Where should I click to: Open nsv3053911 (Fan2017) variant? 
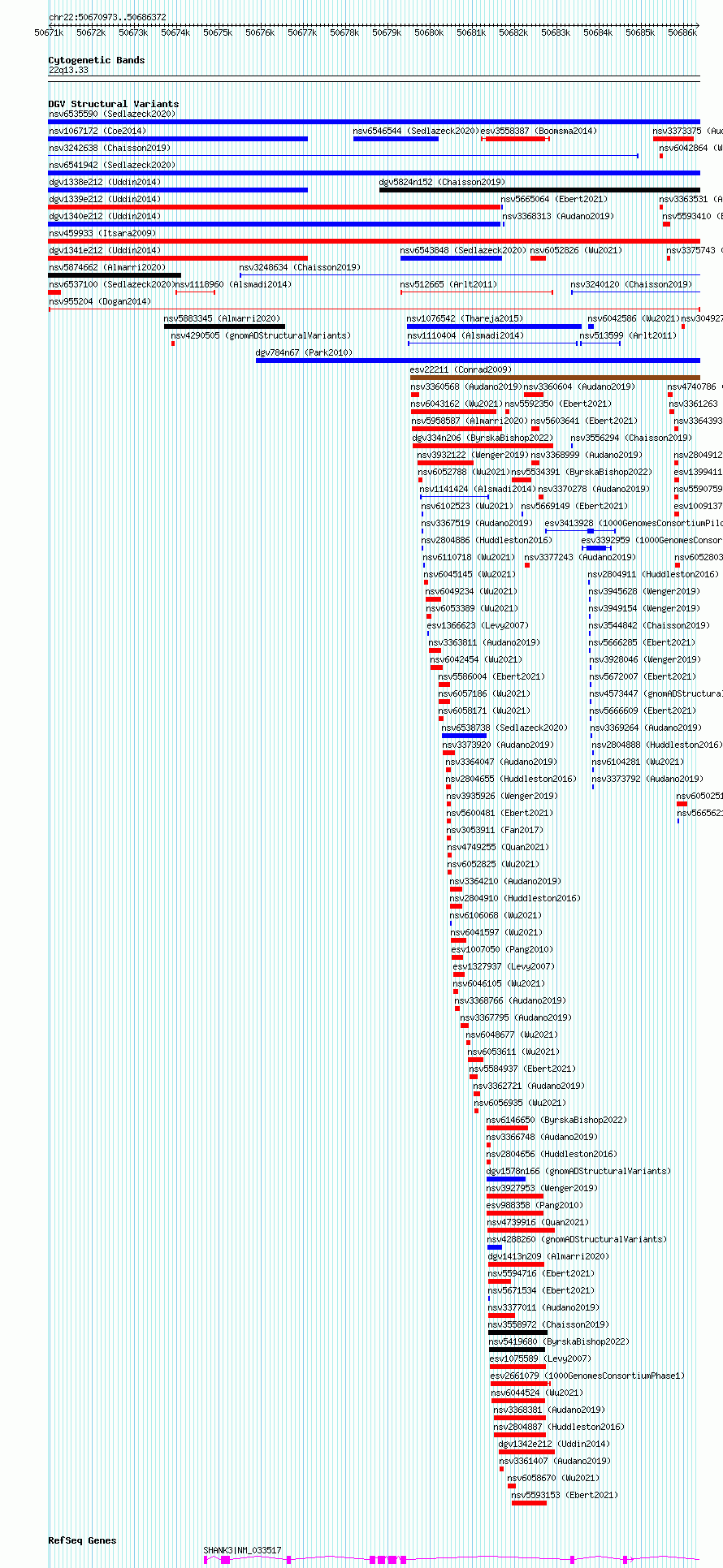tap(496, 830)
